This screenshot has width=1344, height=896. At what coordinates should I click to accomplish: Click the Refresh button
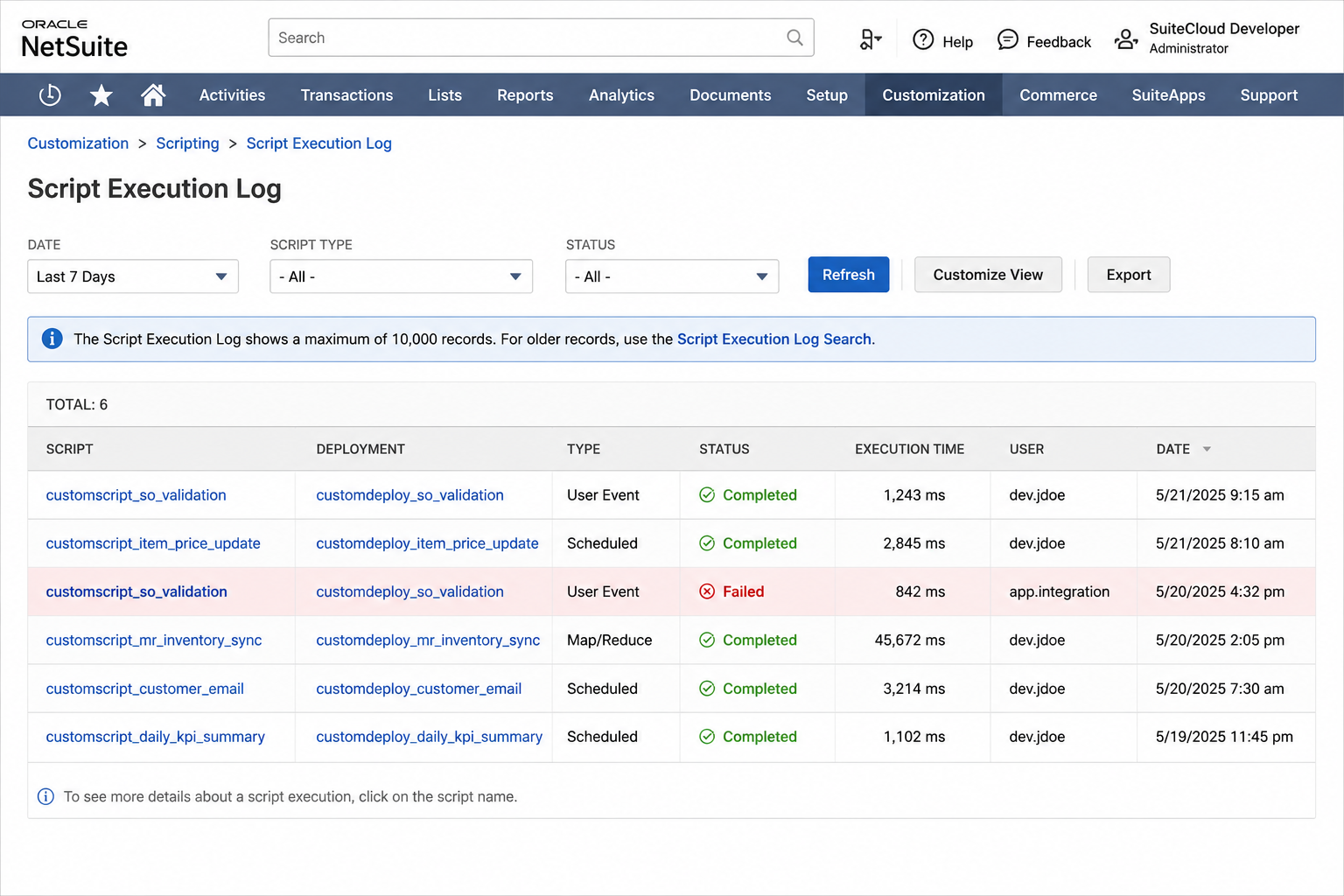(849, 275)
